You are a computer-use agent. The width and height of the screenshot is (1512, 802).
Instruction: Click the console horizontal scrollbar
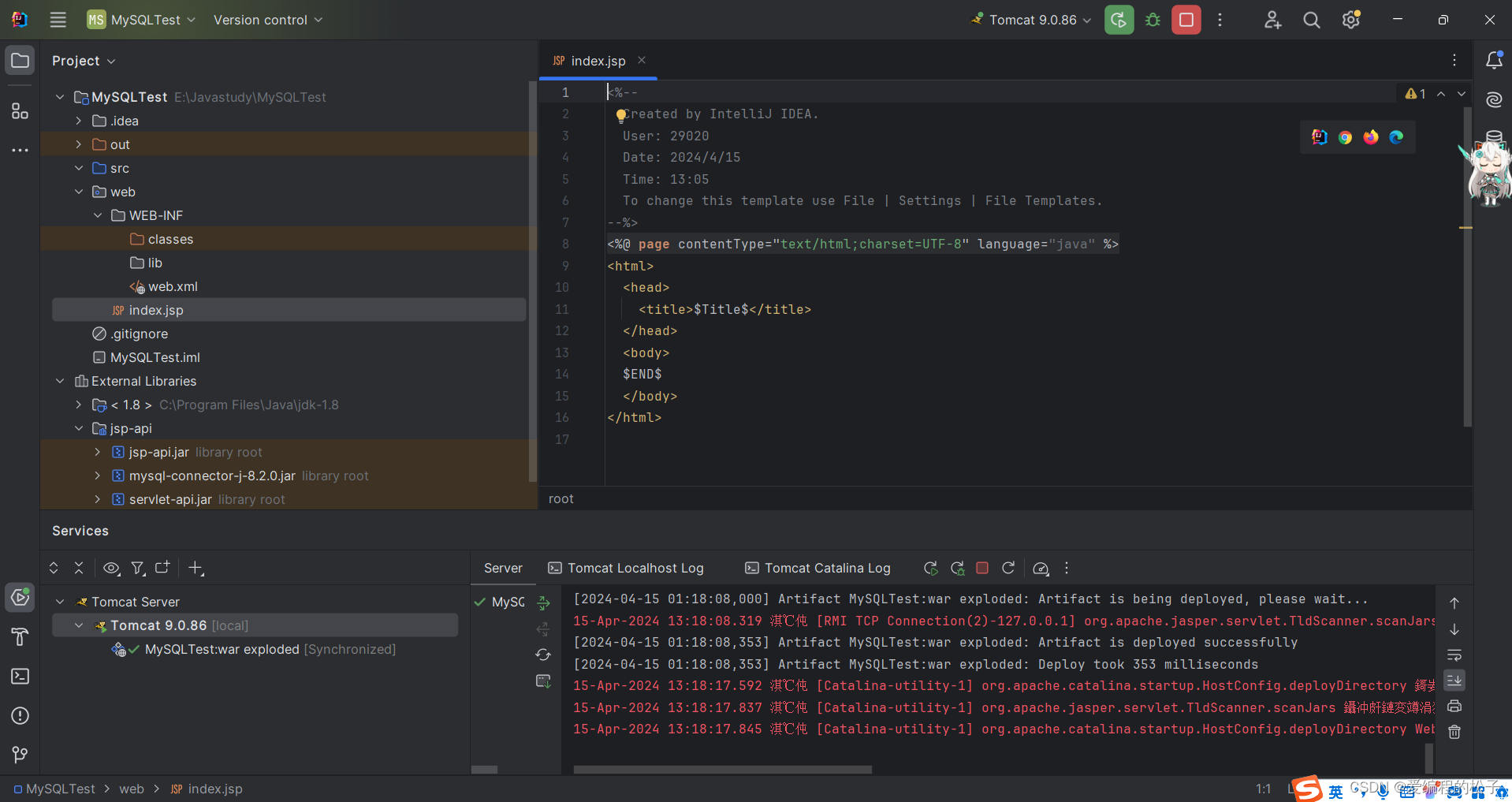(x=722, y=769)
